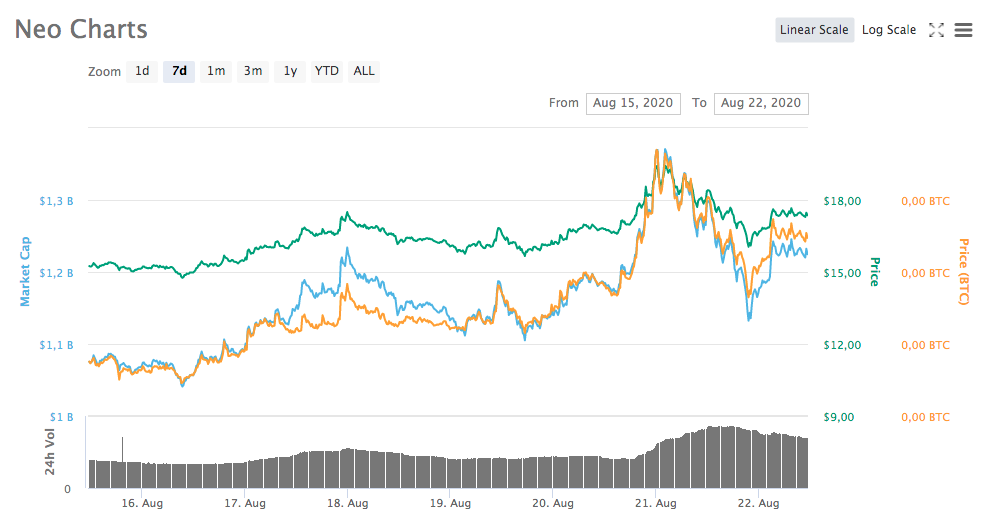Click the $12,00 price label
This screenshot has height=509, width=1006.
[x=842, y=345]
